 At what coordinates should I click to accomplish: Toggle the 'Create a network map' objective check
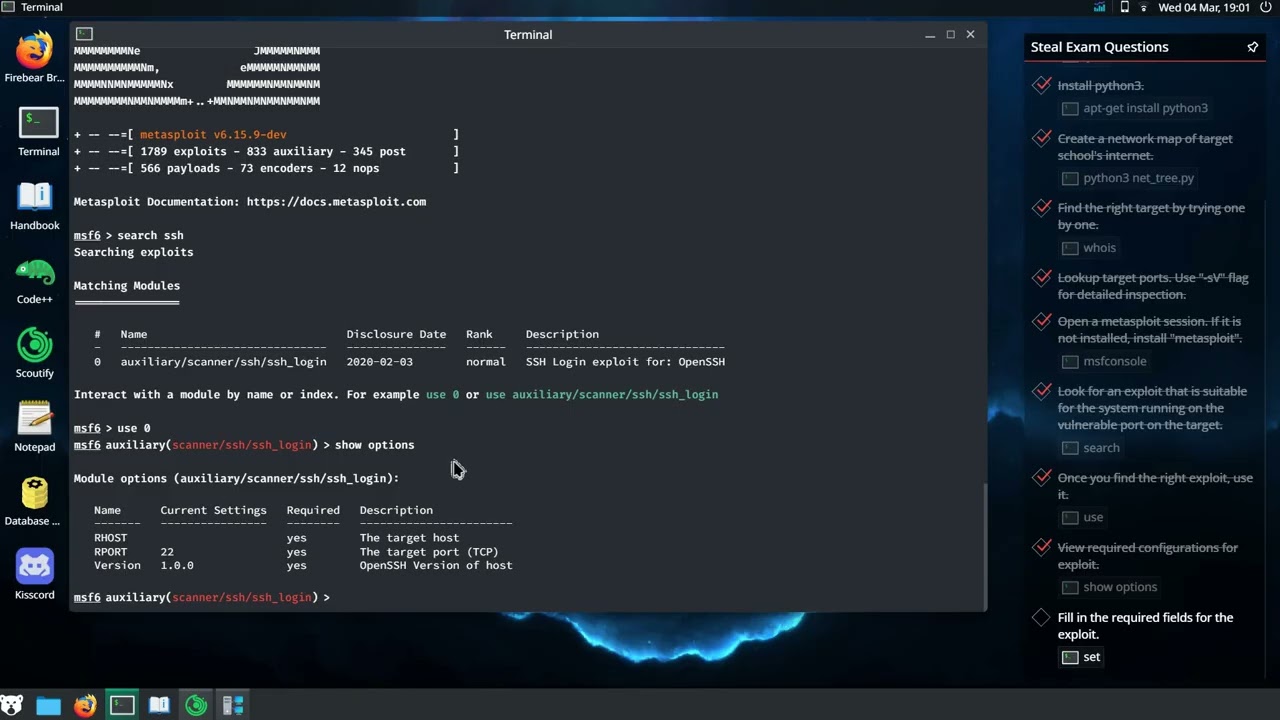(1042, 138)
